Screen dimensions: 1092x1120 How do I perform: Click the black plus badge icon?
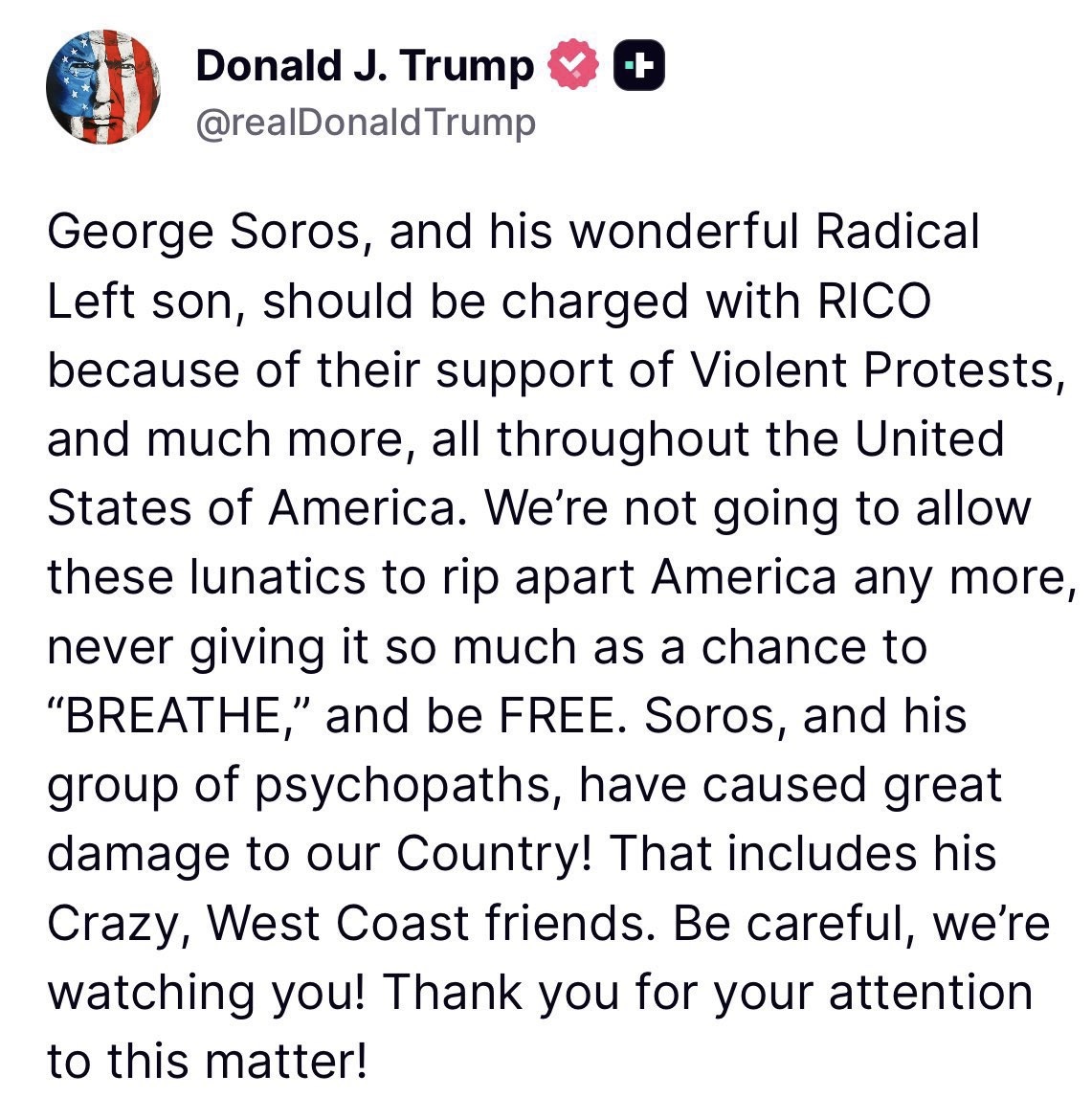(639, 65)
